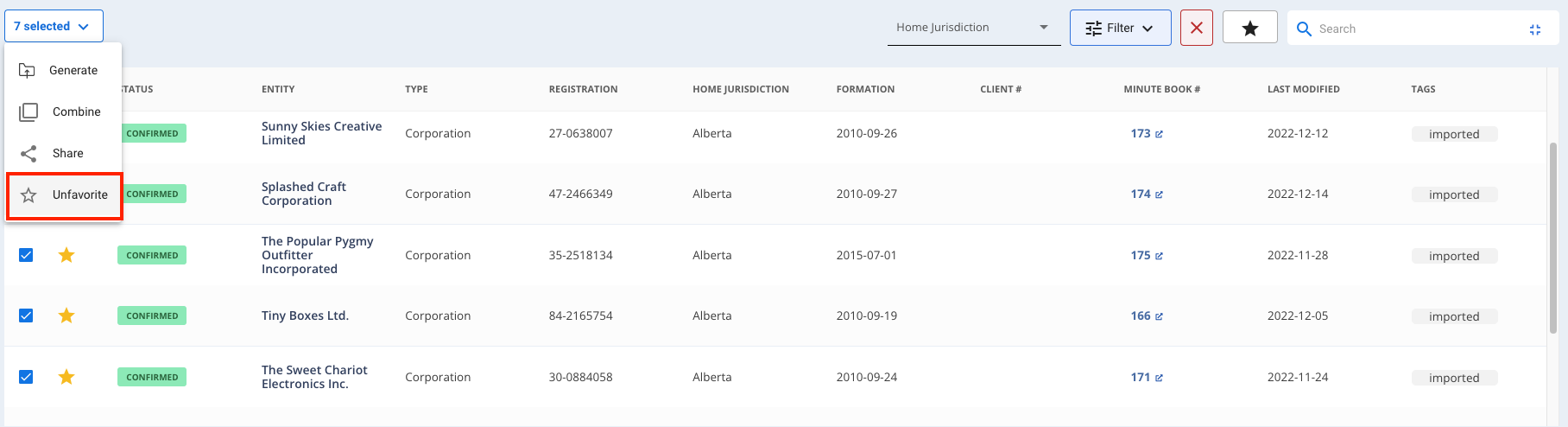Open minute book 173 link
This screenshot has height=427, width=1568.
pyautogui.click(x=1147, y=134)
